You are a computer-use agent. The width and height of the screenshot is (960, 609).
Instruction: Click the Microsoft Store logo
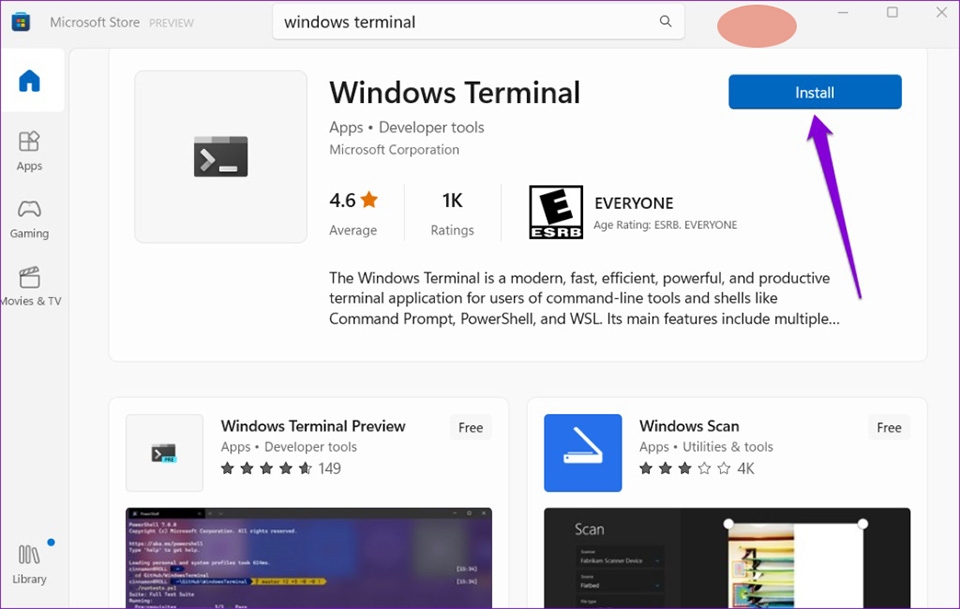click(20, 21)
